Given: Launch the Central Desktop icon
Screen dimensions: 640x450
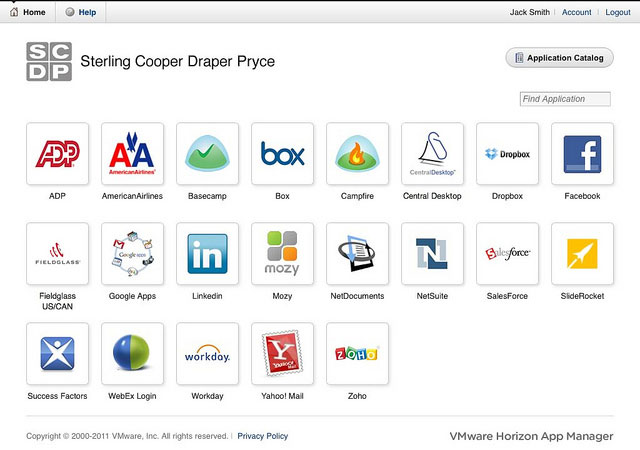Looking at the screenshot, I should click(x=432, y=154).
